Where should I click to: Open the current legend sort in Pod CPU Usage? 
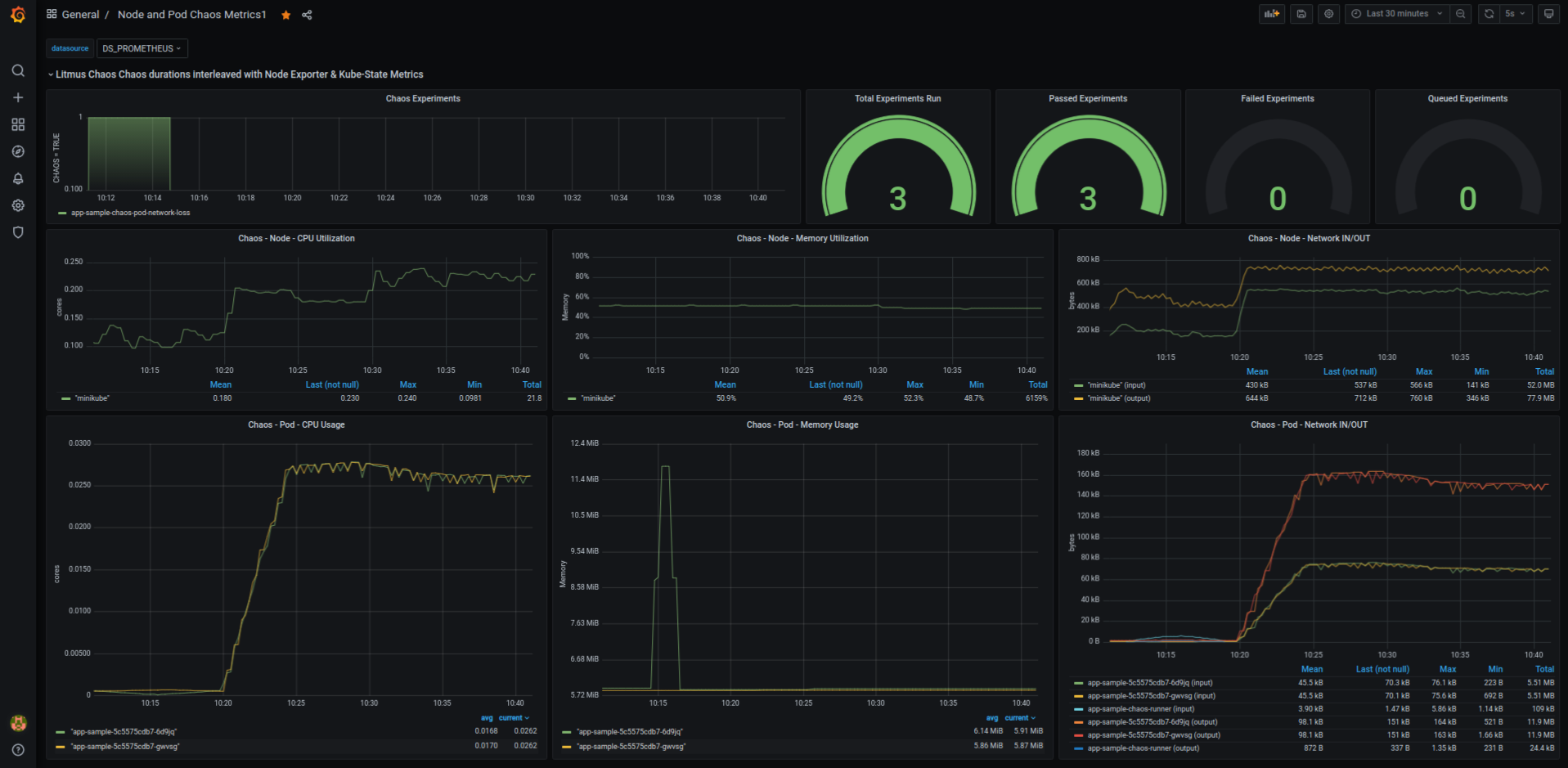pos(514,718)
